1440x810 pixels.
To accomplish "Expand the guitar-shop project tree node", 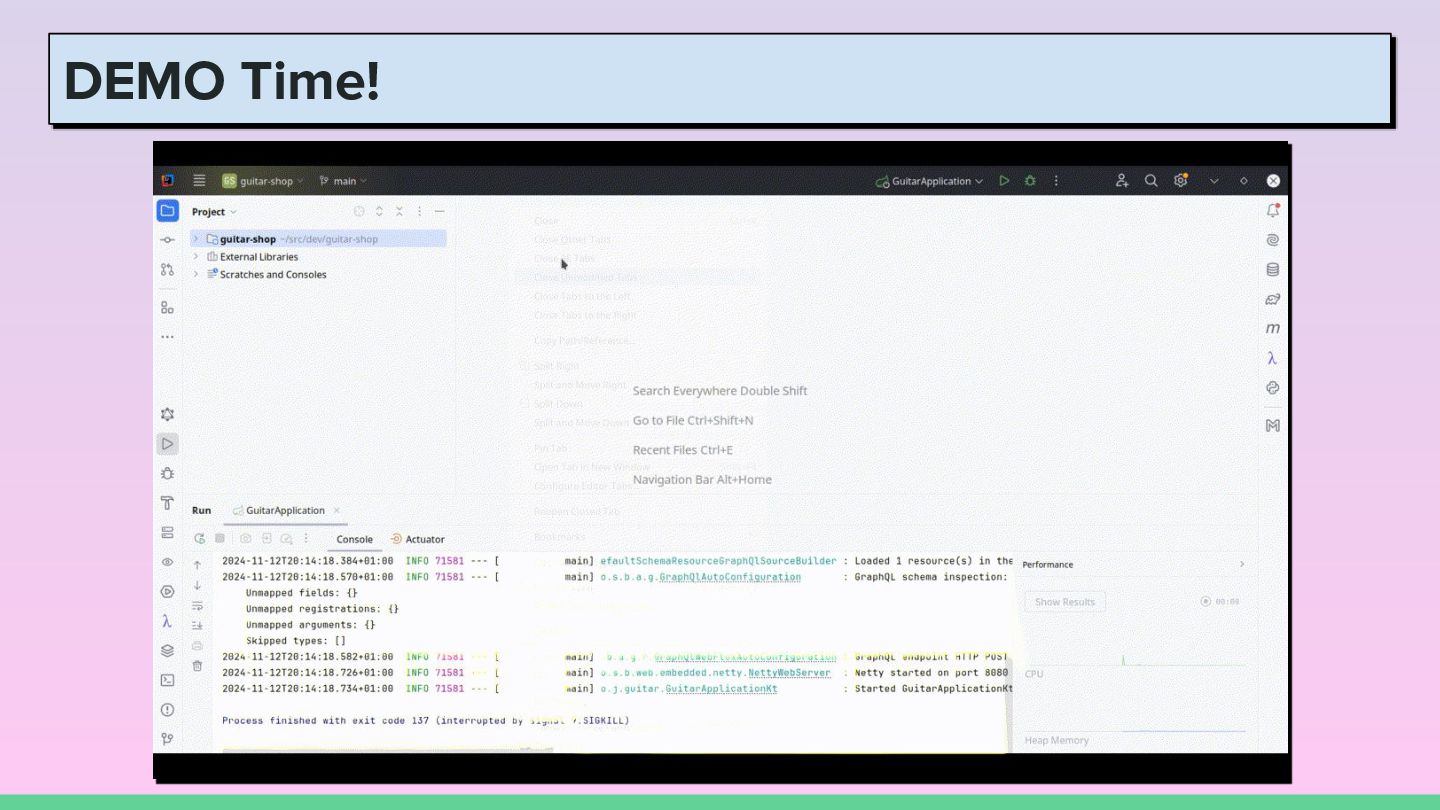I will [x=196, y=239].
